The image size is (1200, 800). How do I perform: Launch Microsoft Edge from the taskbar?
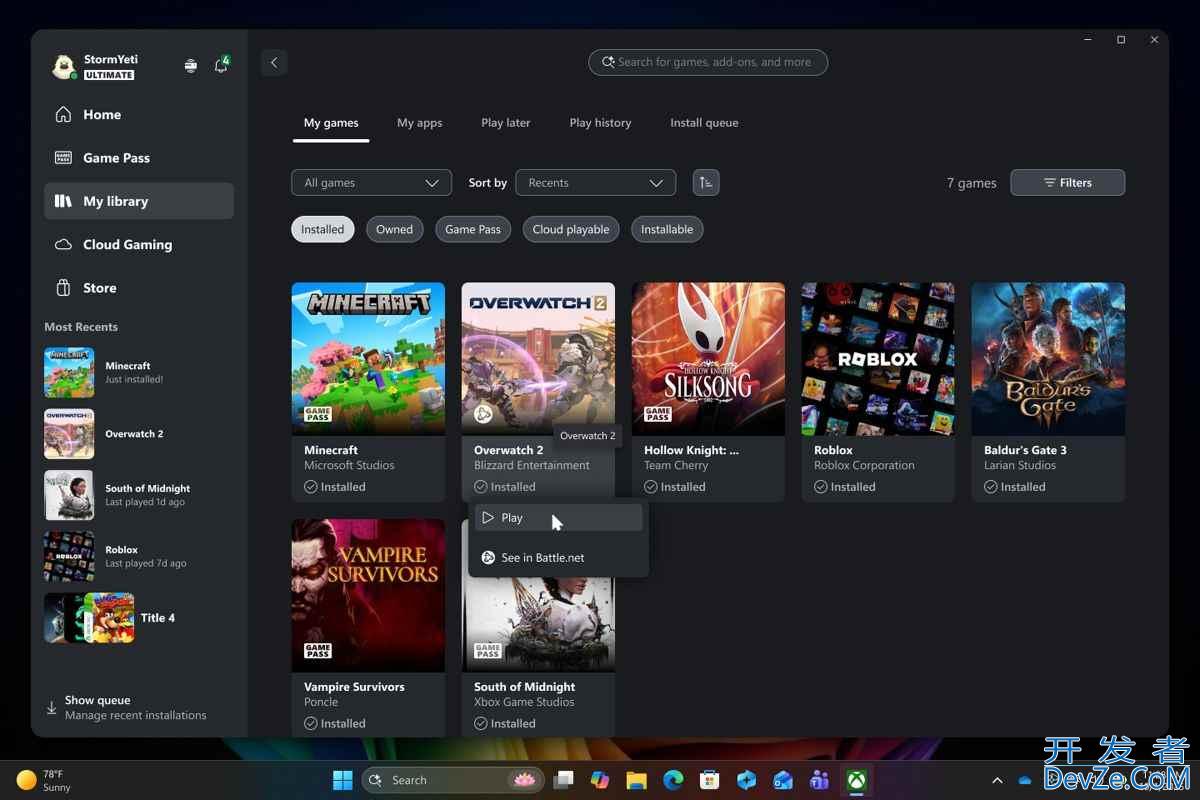pos(673,780)
